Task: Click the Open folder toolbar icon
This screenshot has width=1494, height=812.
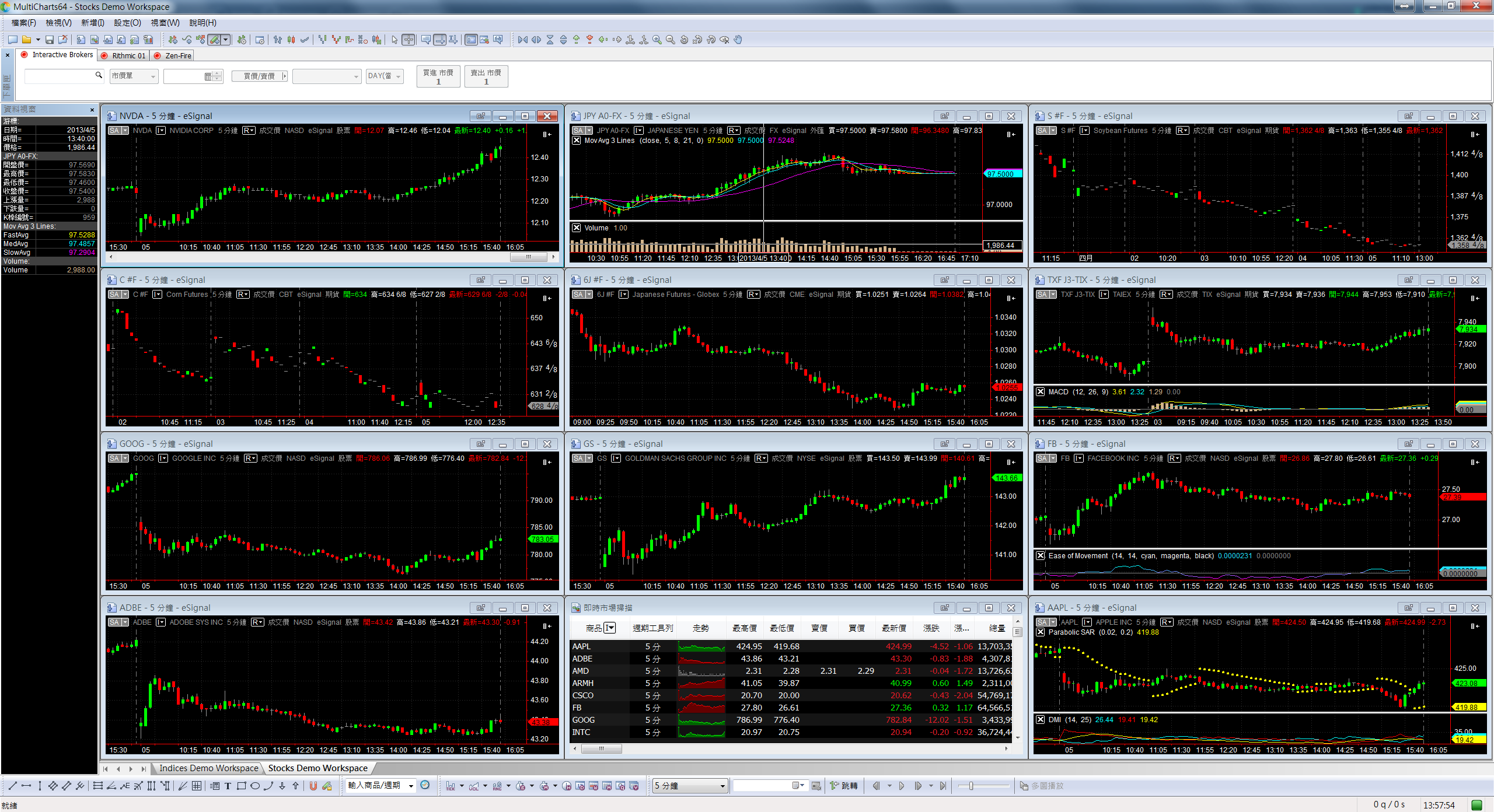Action: 26,40
